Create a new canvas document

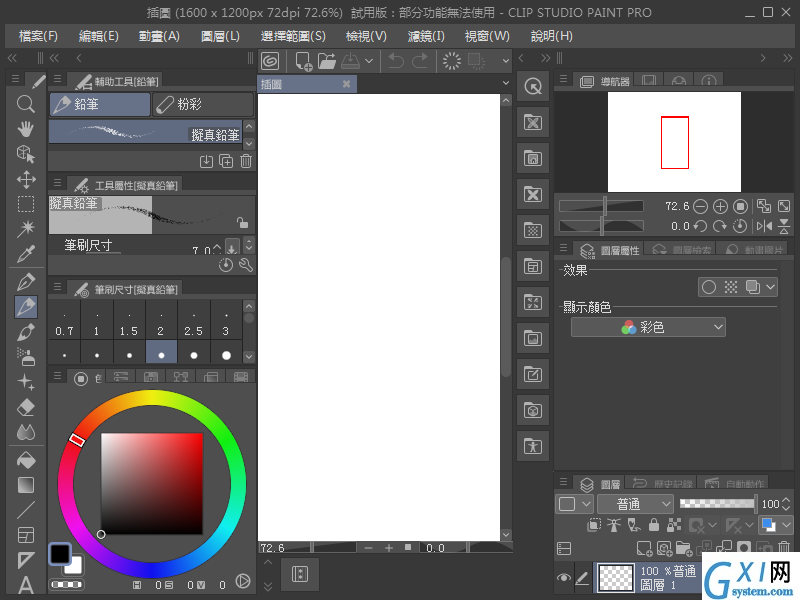click(304, 61)
